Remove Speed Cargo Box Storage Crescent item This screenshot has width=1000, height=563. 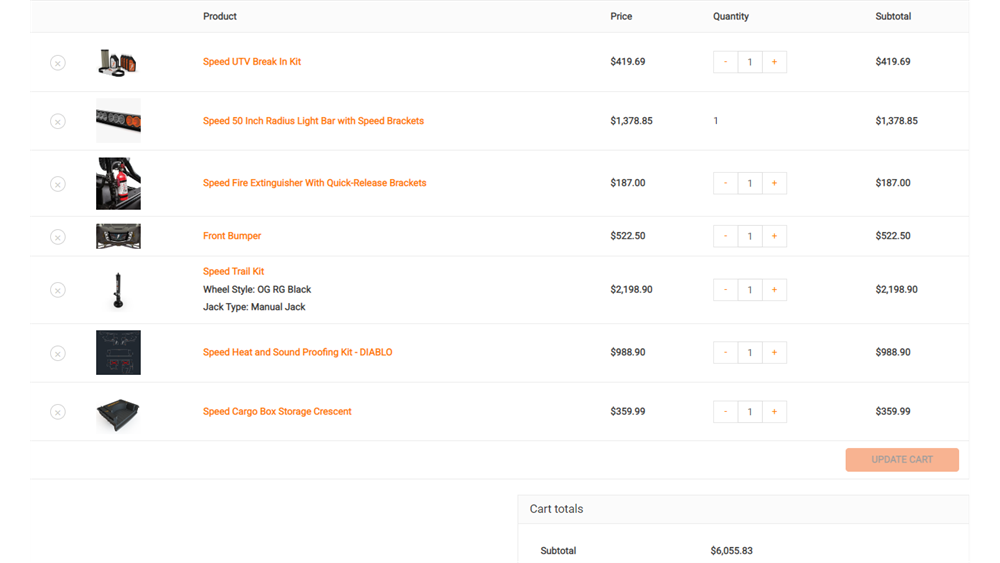[58, 412]
